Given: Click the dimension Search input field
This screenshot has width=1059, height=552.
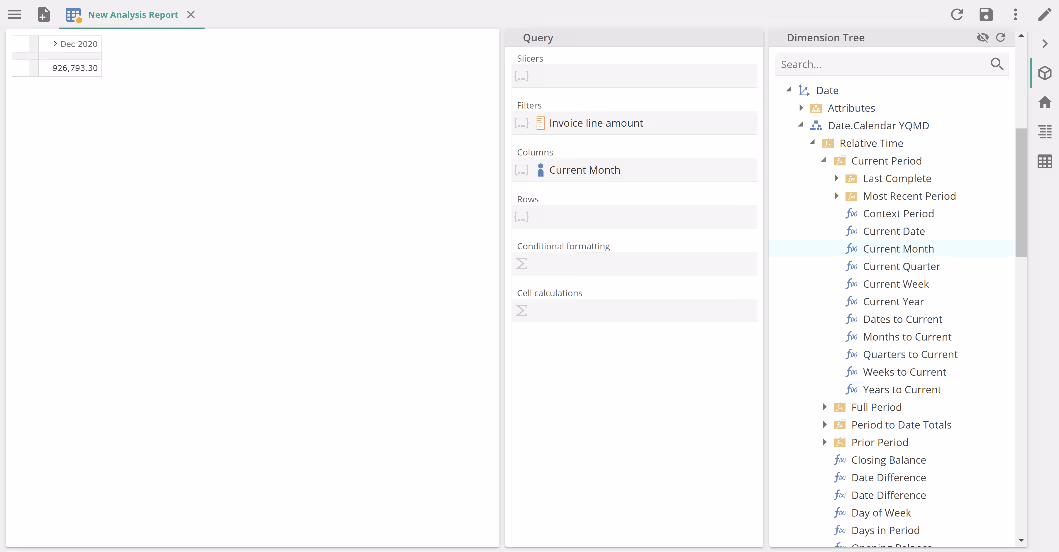Looking at the screenshot, I should (x=881, y=64).
